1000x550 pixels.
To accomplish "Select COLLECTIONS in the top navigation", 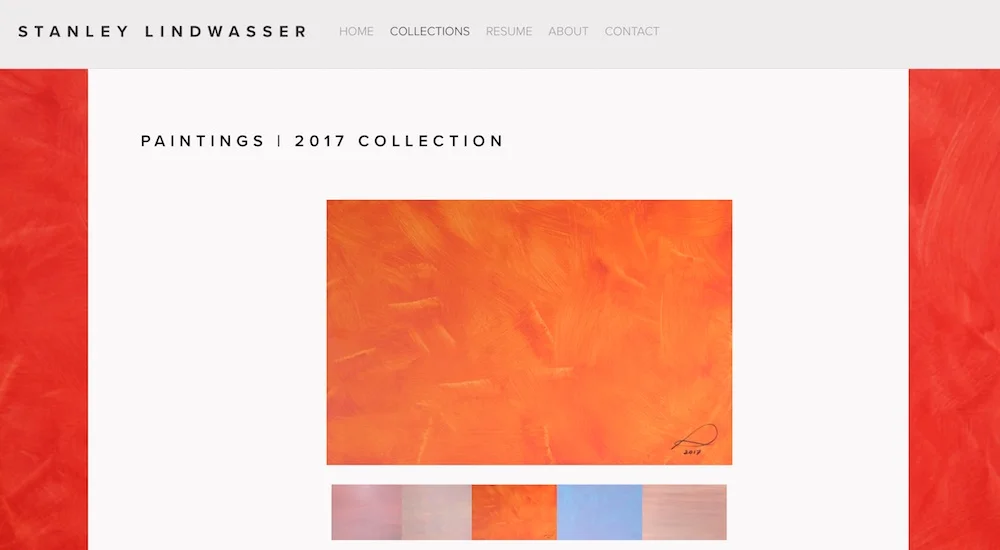I will click(x=430, y=31).
